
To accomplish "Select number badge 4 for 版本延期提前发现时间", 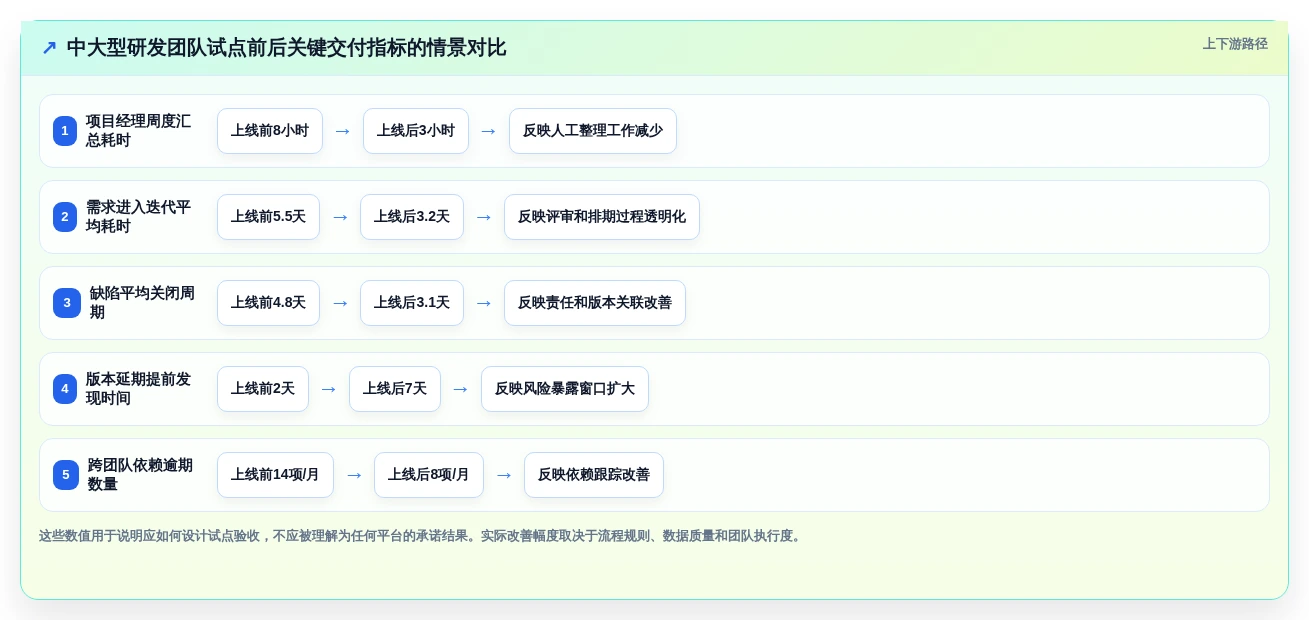I will point(65,389).
